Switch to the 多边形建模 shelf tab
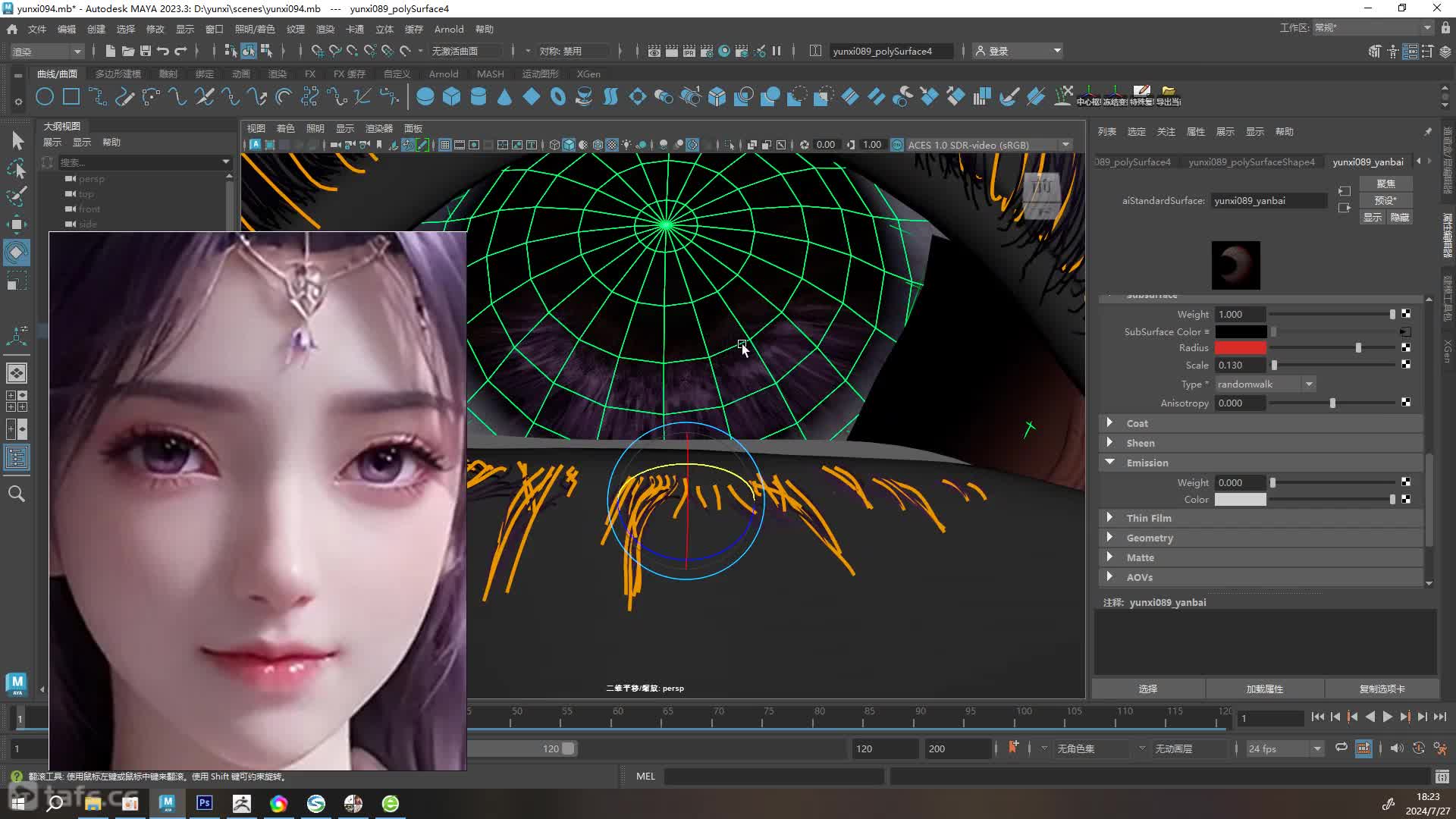 (x=118, y=74)
